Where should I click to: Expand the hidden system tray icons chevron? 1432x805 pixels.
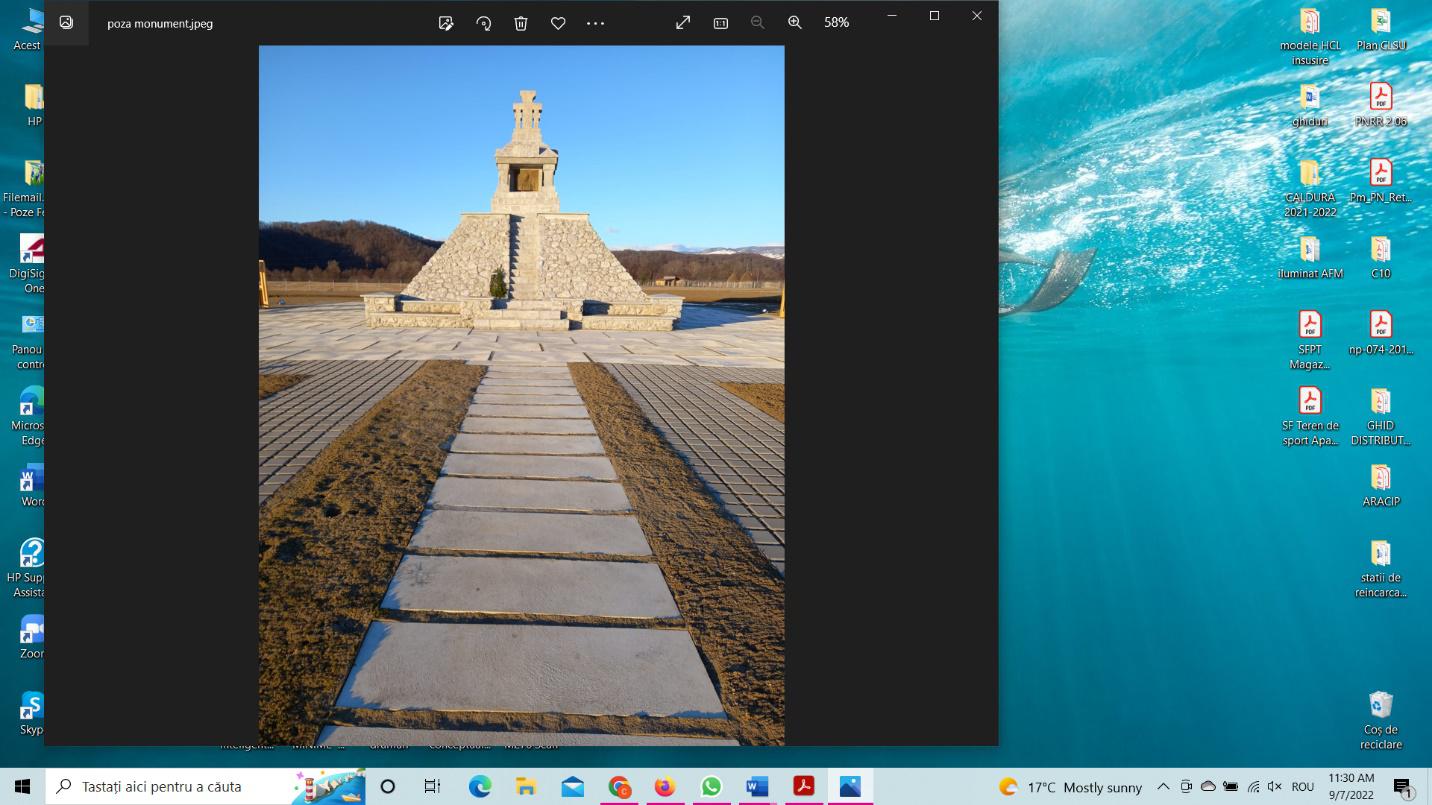click(x=1163, y=787)
